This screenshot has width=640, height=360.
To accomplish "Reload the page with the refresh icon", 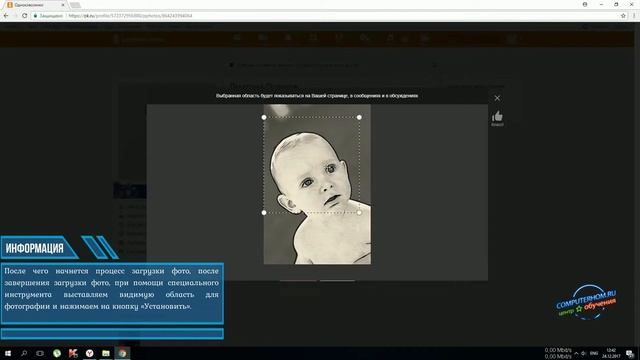I will click(x=24, y=16).
